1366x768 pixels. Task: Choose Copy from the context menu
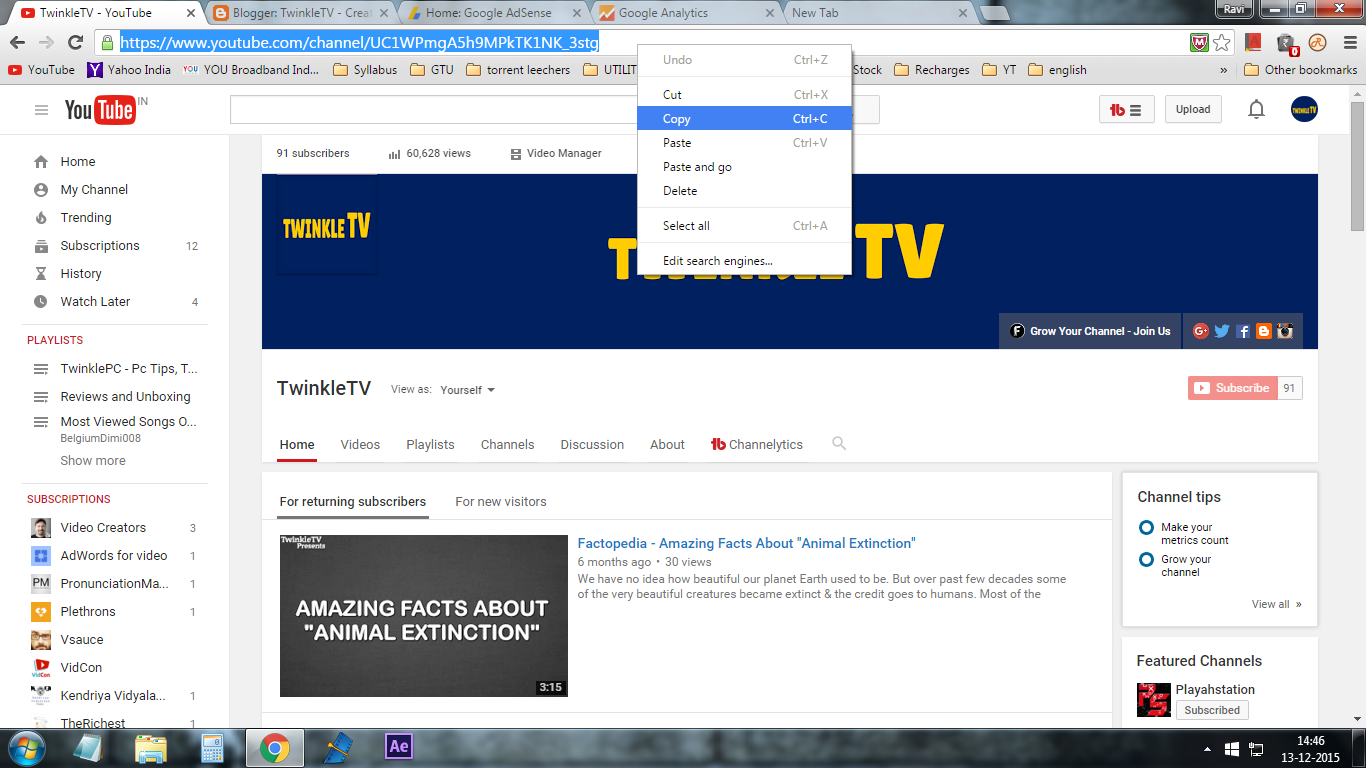click(x=744, y=119)
